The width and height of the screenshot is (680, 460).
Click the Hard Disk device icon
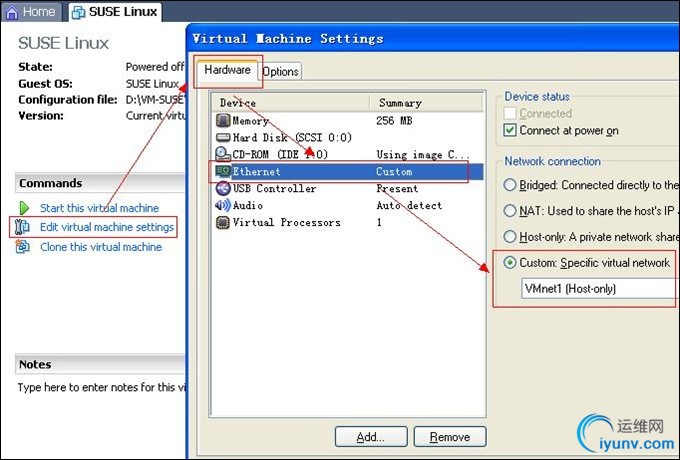223,137
